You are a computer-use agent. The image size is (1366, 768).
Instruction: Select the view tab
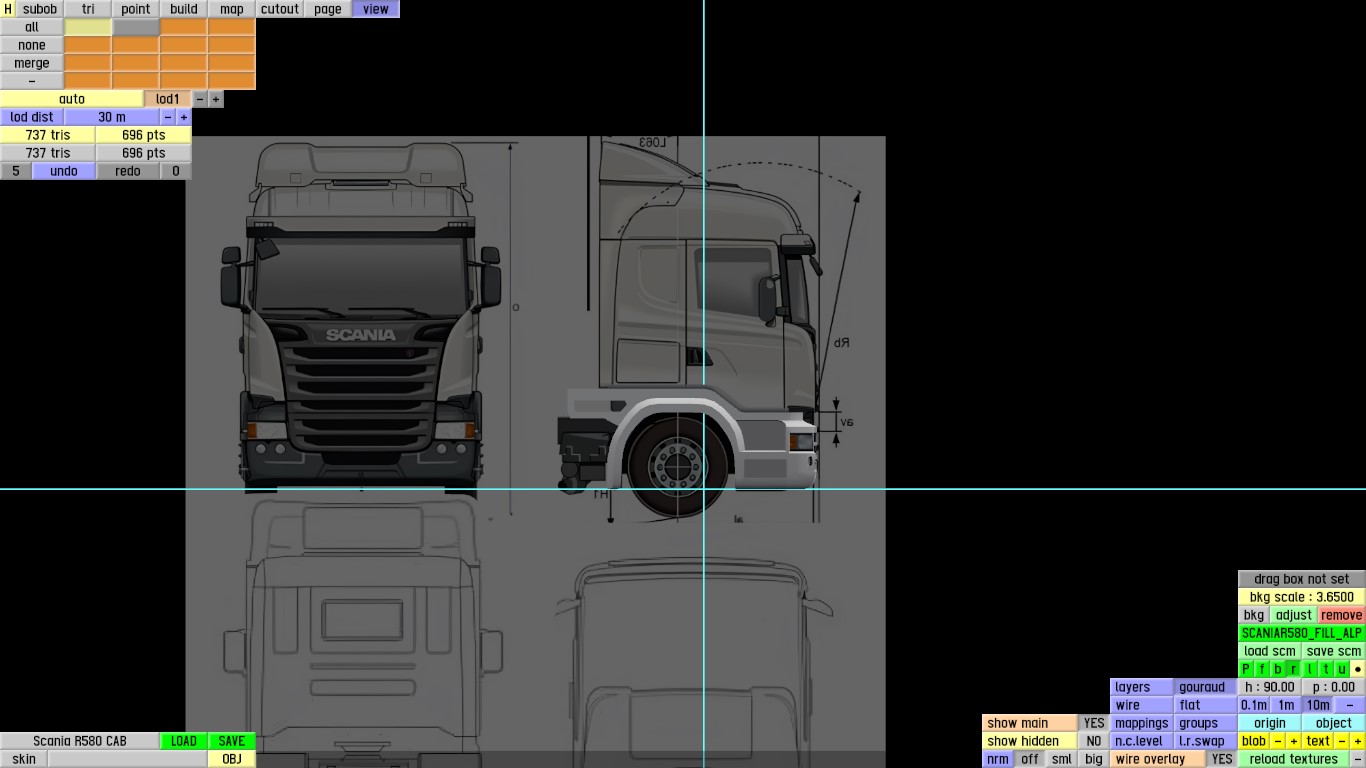click(x=376, y=9)
